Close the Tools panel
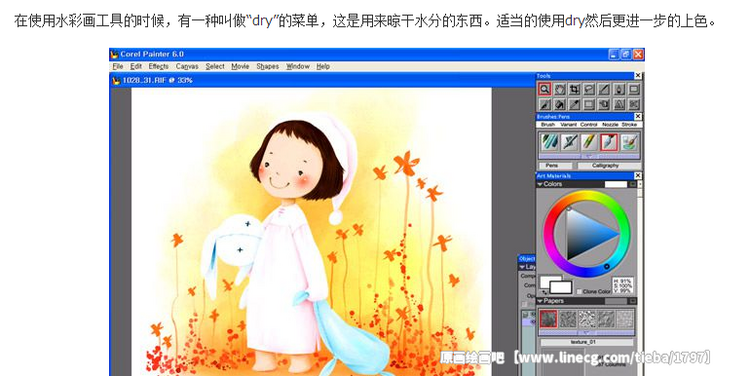Screen dimensions: 750x376 coord(638,76)
